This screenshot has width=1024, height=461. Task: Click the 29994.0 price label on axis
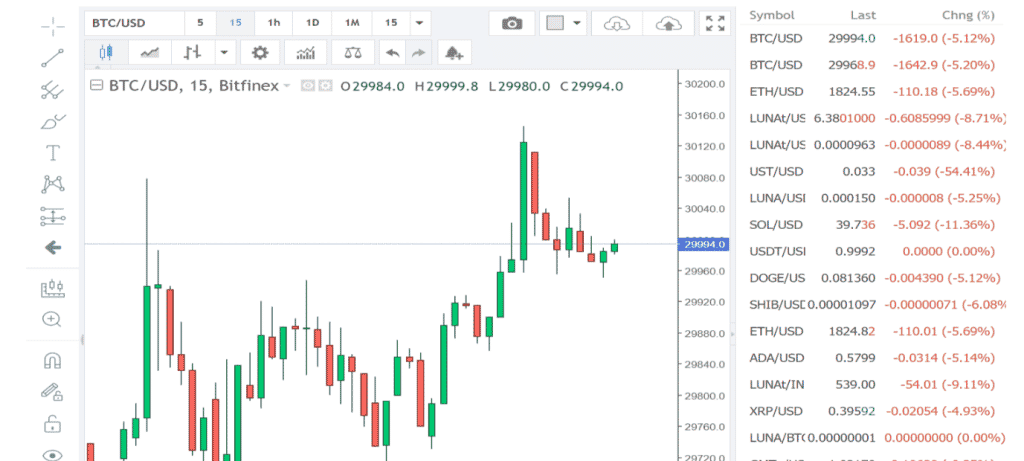pyautogui.click(x=704, y=244)
